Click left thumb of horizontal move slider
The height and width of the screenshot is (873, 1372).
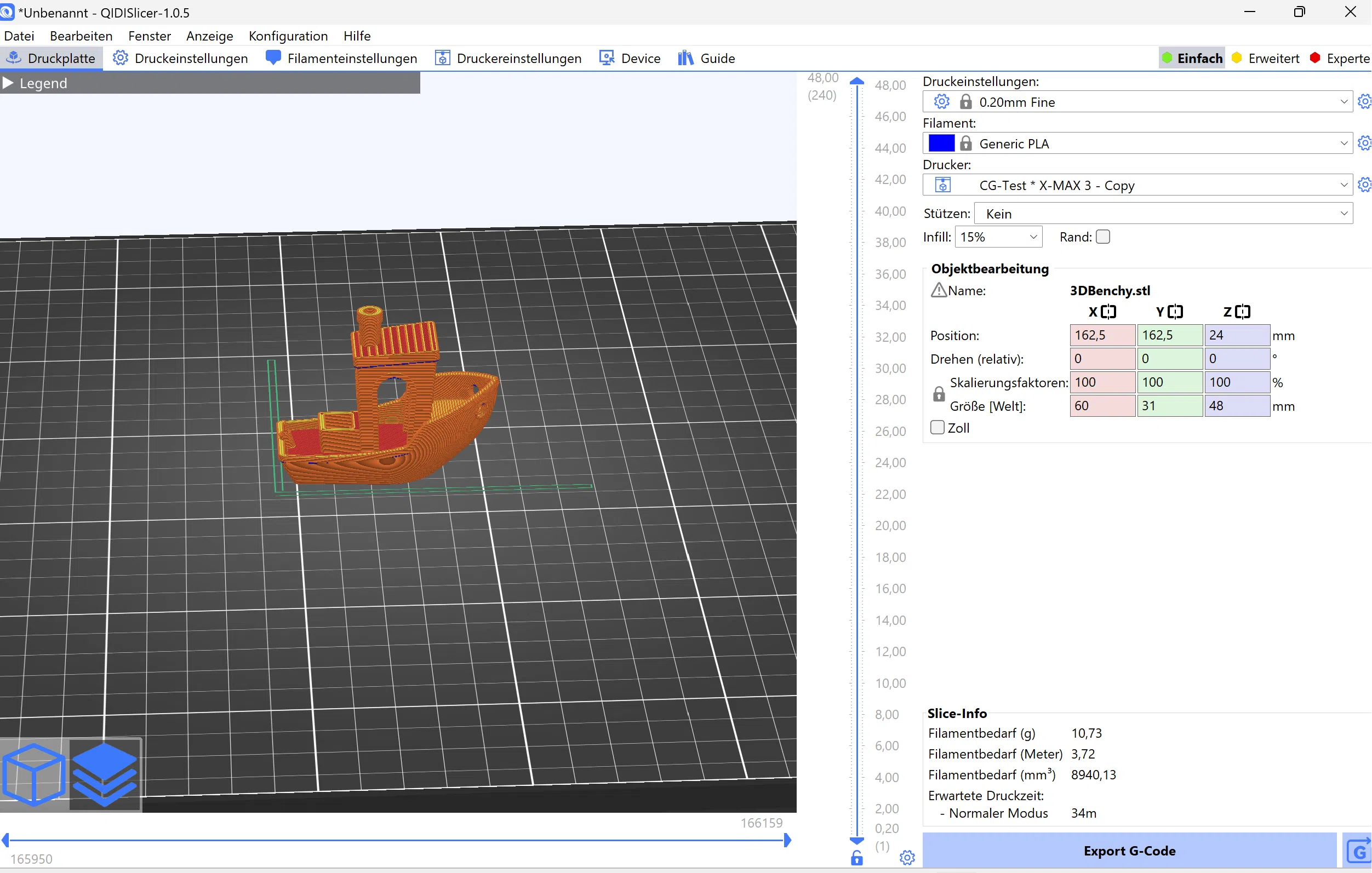pos(5,840)
